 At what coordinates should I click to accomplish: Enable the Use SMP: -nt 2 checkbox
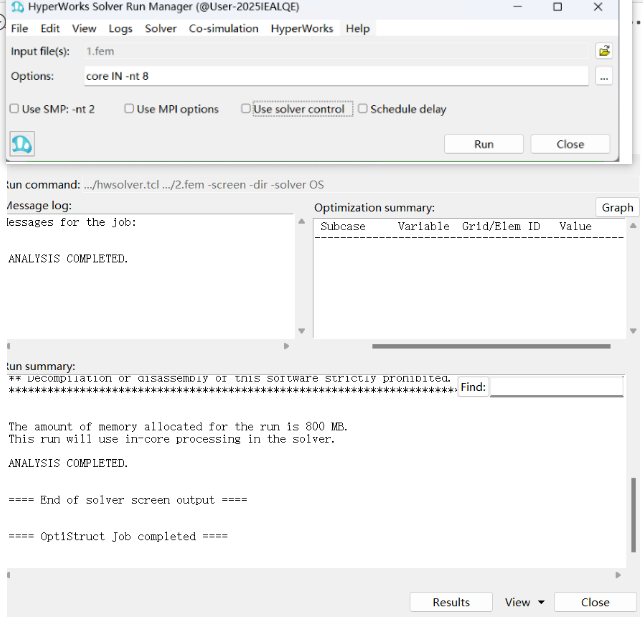14,109
